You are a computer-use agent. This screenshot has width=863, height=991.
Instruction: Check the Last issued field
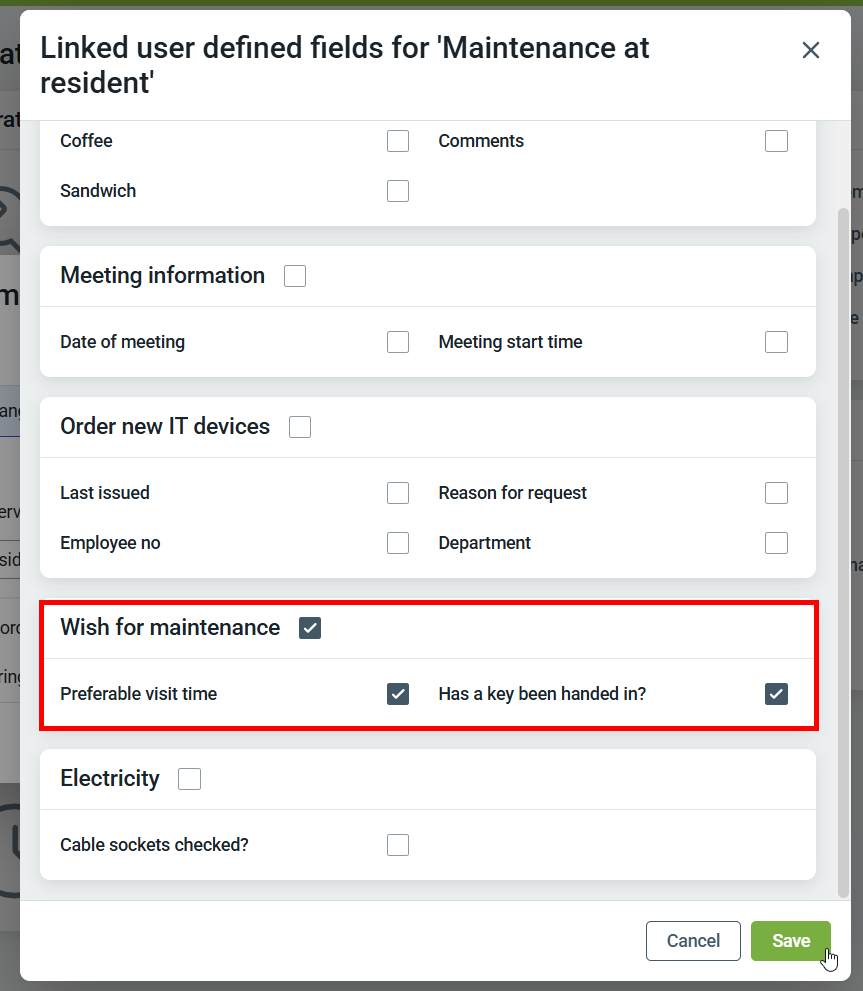tap(398, 493)
